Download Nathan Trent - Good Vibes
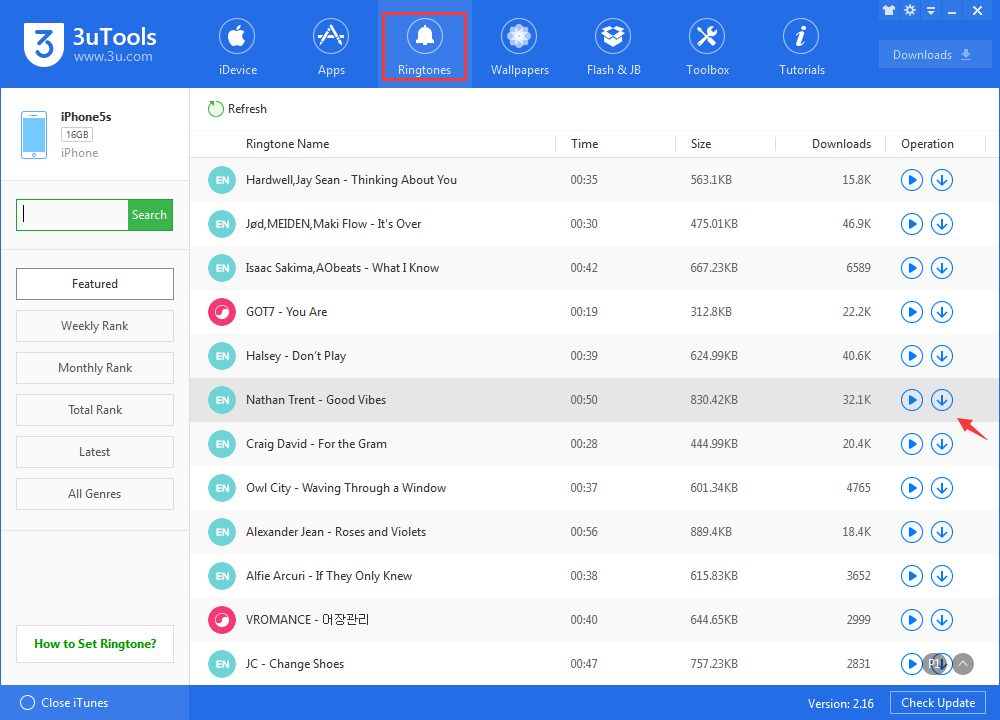This screenshot has height=720, width=1000. coord(942,400)
